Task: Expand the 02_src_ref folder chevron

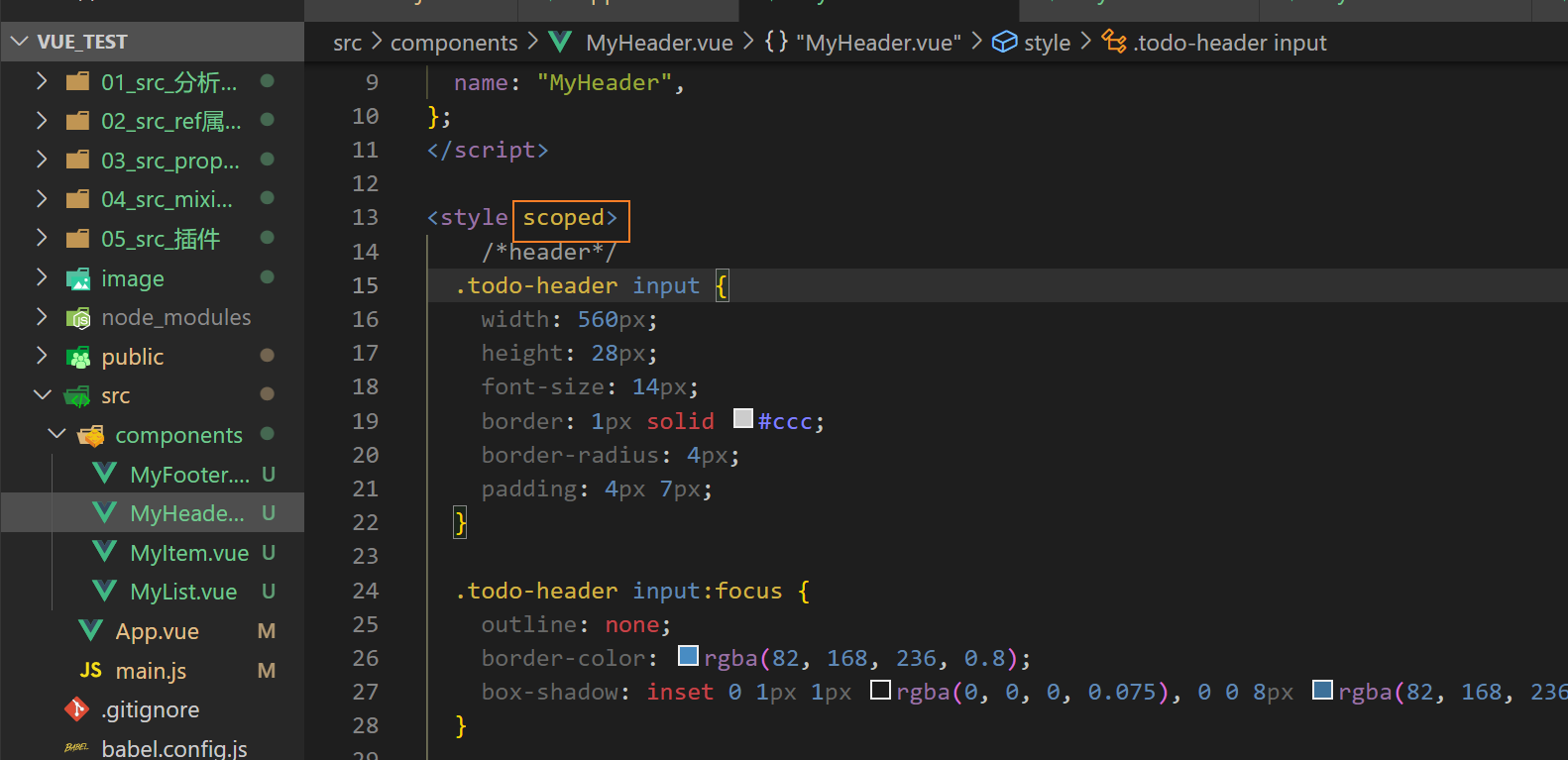Action: [x=42, y=121]
